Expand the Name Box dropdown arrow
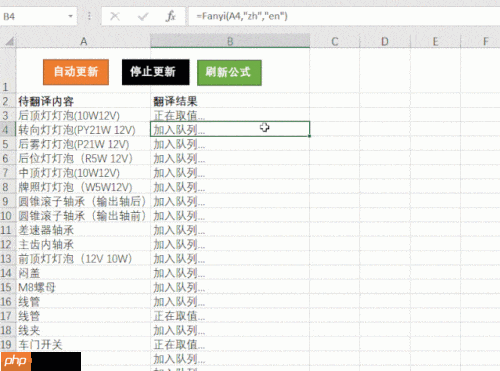 click(x=70, y=16)
